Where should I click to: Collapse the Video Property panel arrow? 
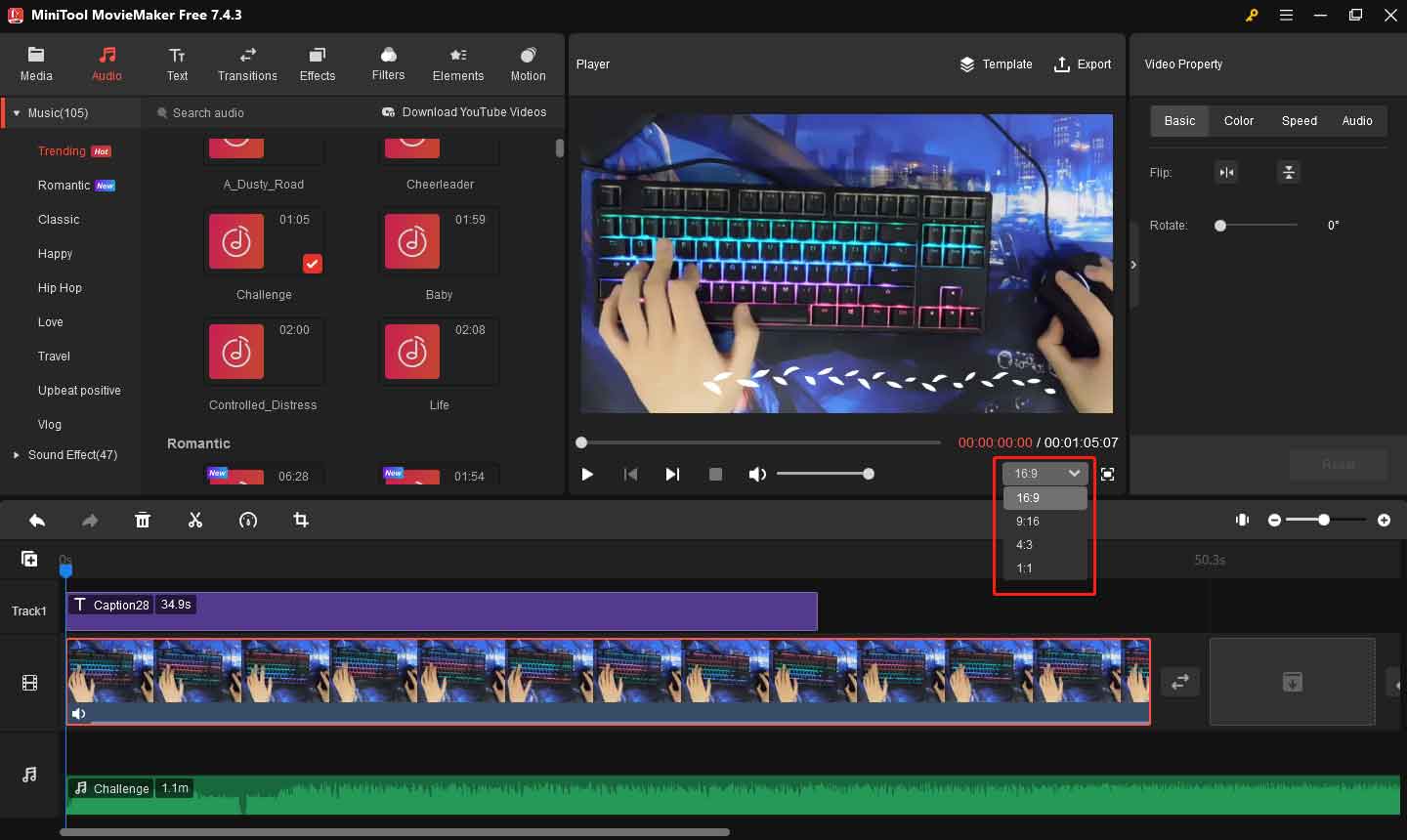[x=1133, y=265]
